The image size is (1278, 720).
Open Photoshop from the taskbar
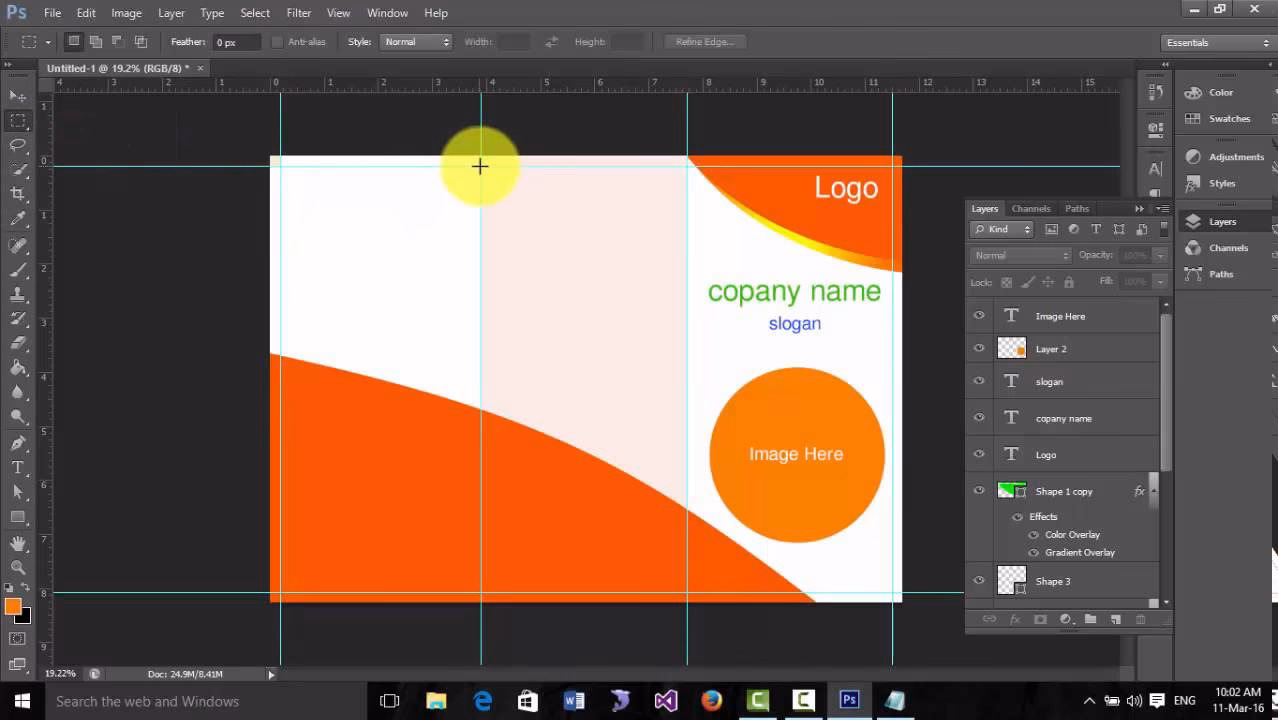tap(848, 701)
